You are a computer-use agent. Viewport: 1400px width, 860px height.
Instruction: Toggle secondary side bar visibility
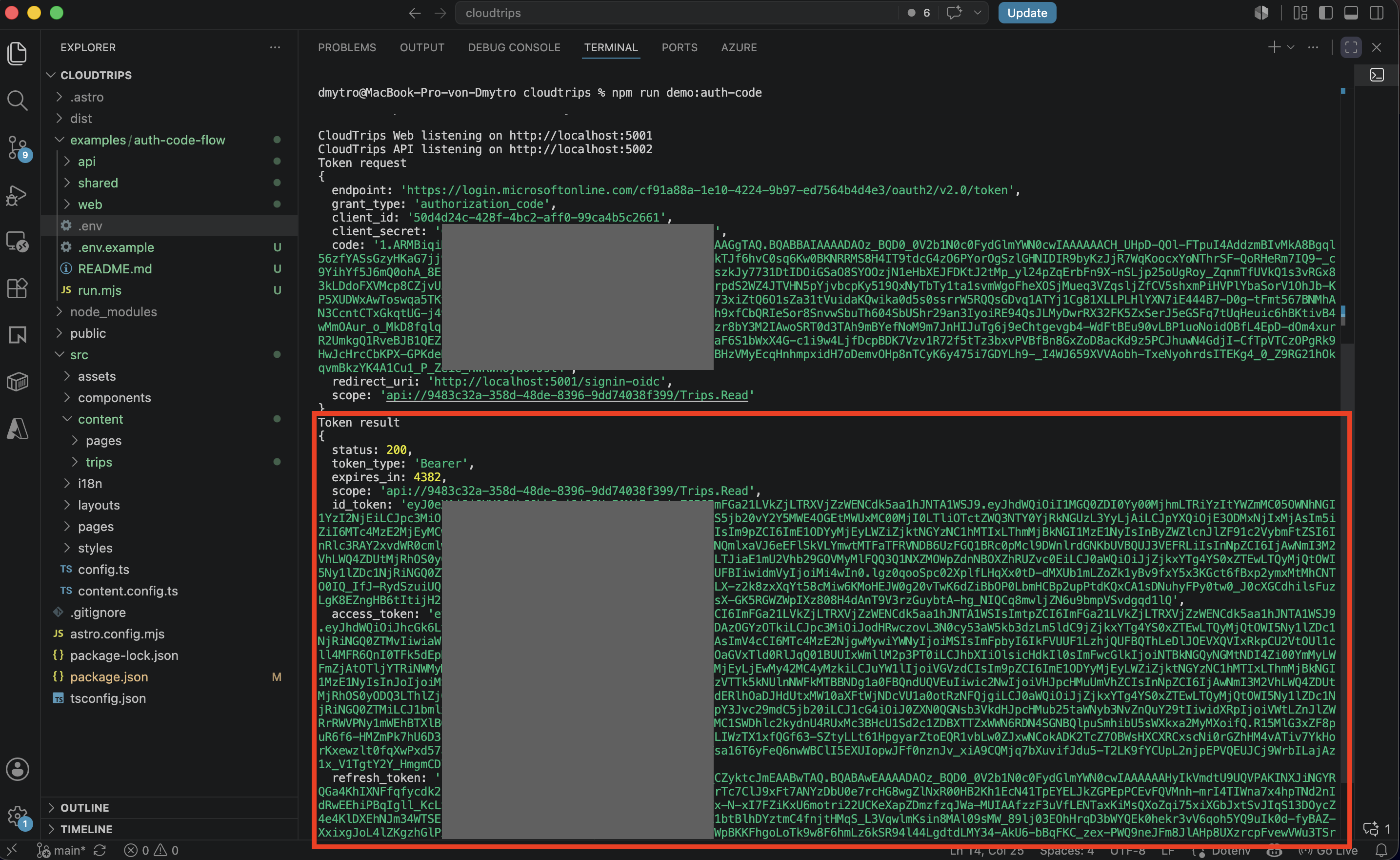(x=1377, y=13)
